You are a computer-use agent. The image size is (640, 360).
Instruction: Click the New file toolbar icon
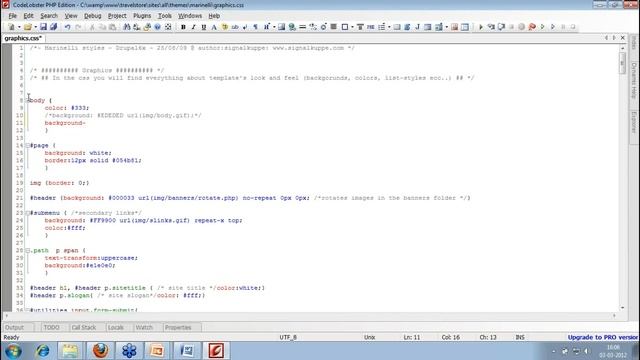[11, 27]
